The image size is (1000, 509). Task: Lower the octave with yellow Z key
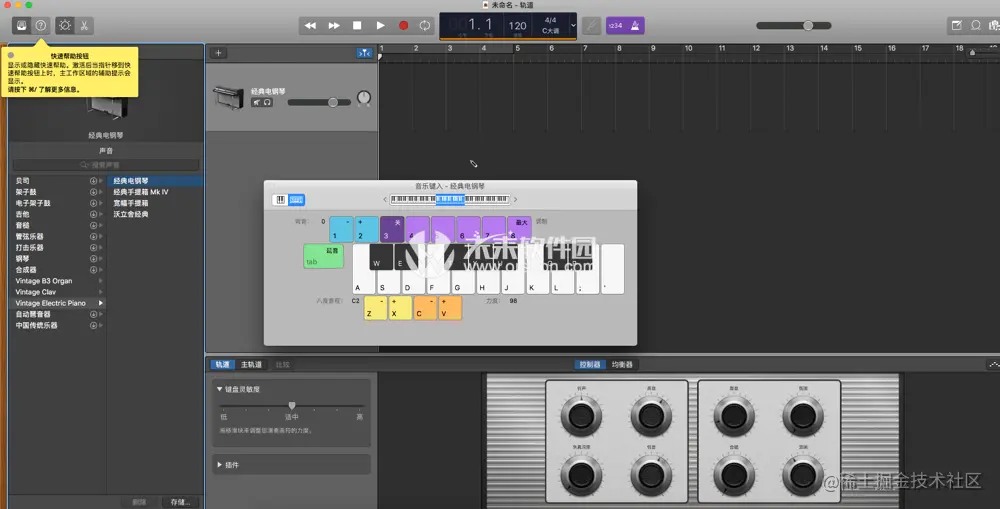click(376, 307)
